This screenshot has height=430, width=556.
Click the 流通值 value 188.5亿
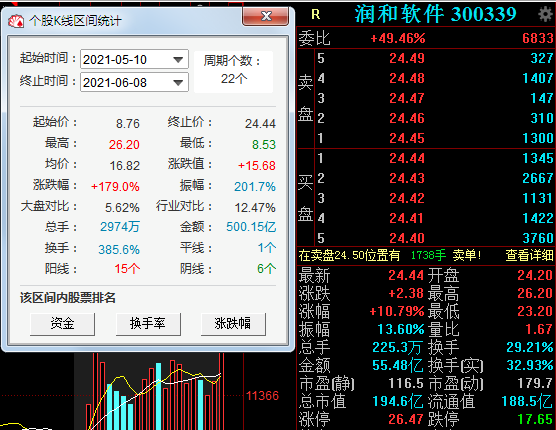[527, 401]
